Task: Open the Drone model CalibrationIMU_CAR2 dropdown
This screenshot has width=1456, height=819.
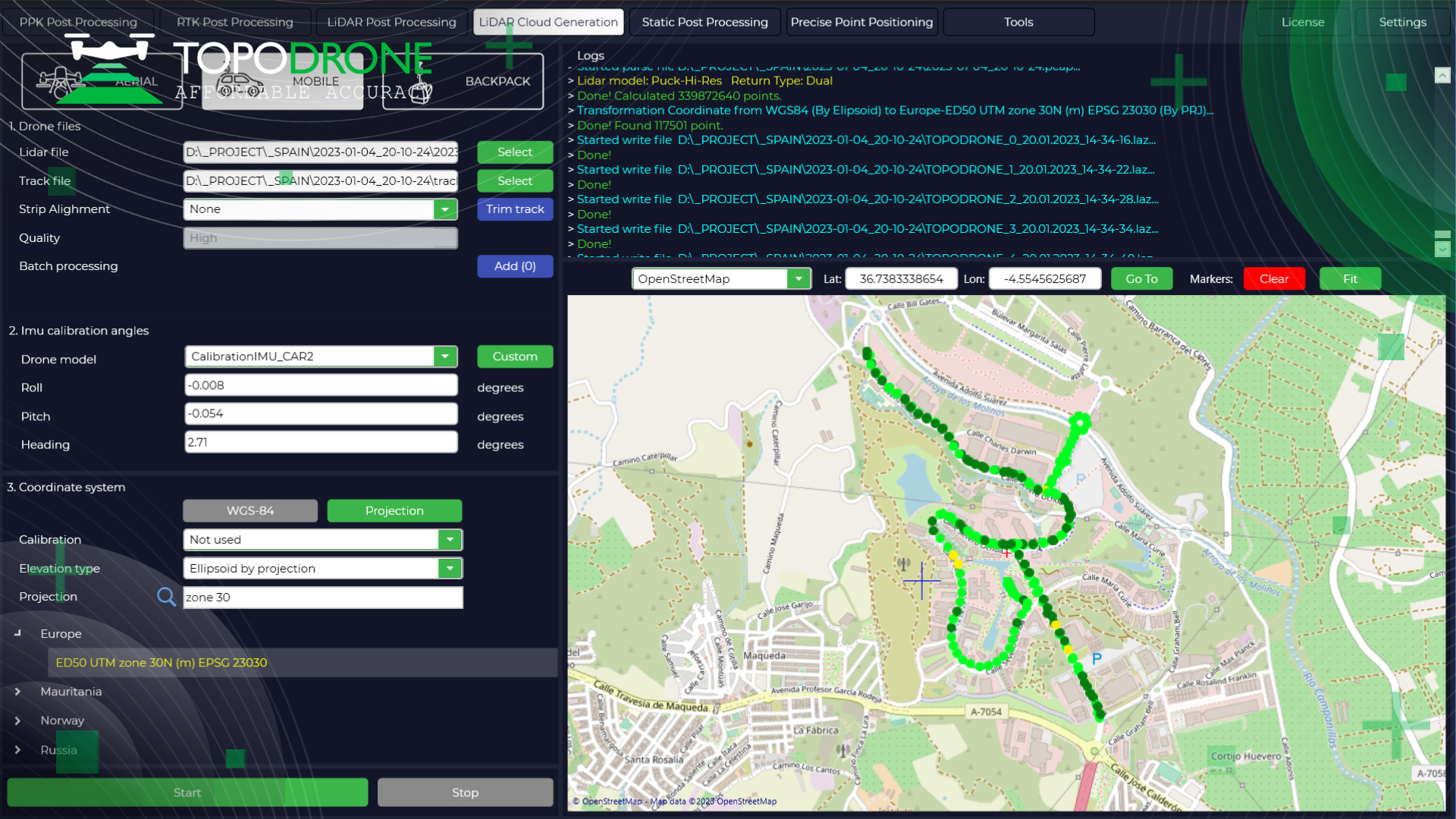Action: pyautogui.click(x=445, y=356)
